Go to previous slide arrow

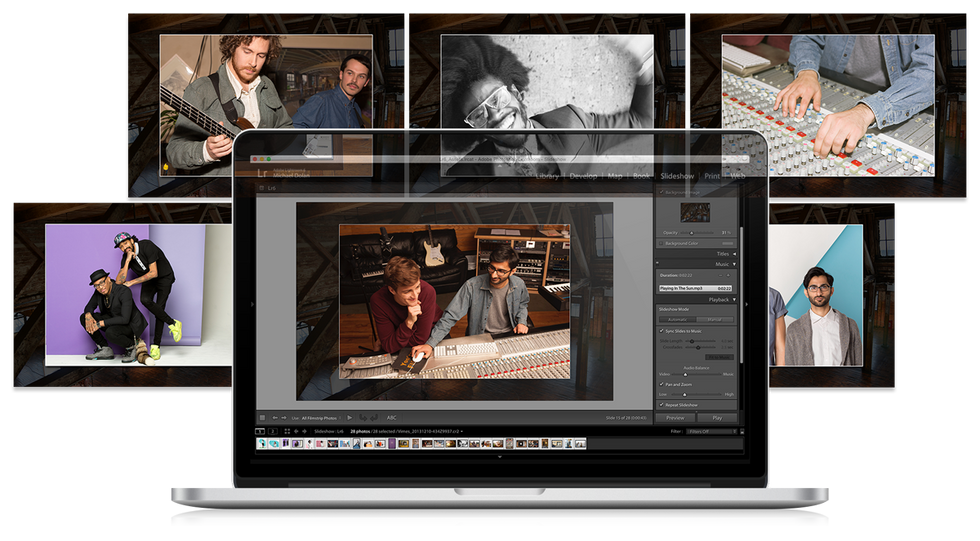click(275, 418)
